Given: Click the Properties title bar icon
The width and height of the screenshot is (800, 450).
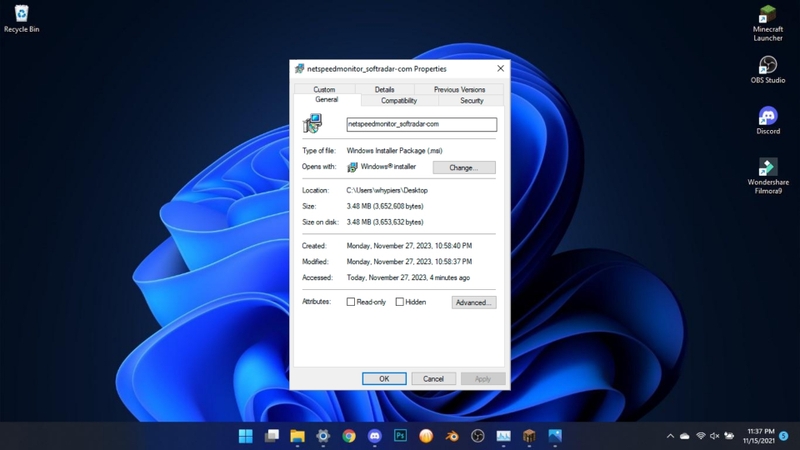Looking at the screenshot, I should point(299,68).
